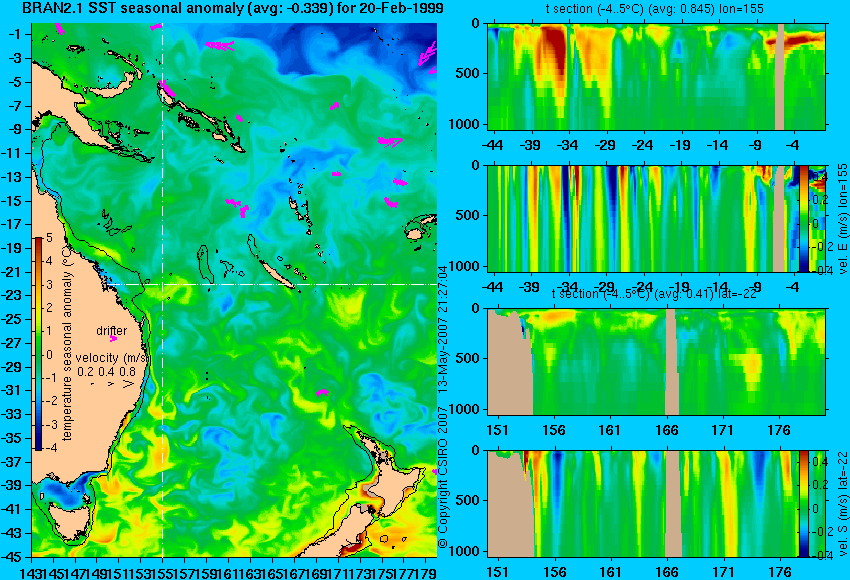The image size is (850, 580).
Task: Click the vel. E color bar scale
Action: pyautogui.click(x=803, y=218)
